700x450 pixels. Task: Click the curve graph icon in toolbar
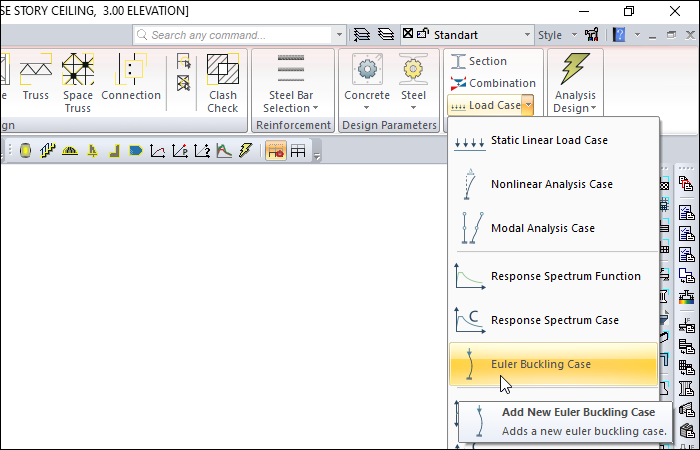(x=157, y=151)
